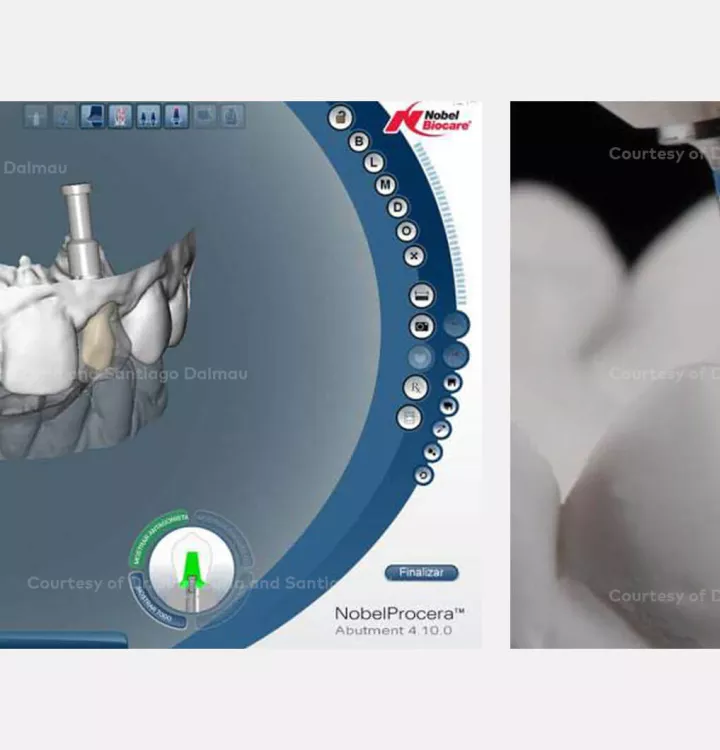Image resolution: width=720 pixels, height=750 pixels.
Task: Click the second dimmed toolbar icon
Action: point(64,116)
